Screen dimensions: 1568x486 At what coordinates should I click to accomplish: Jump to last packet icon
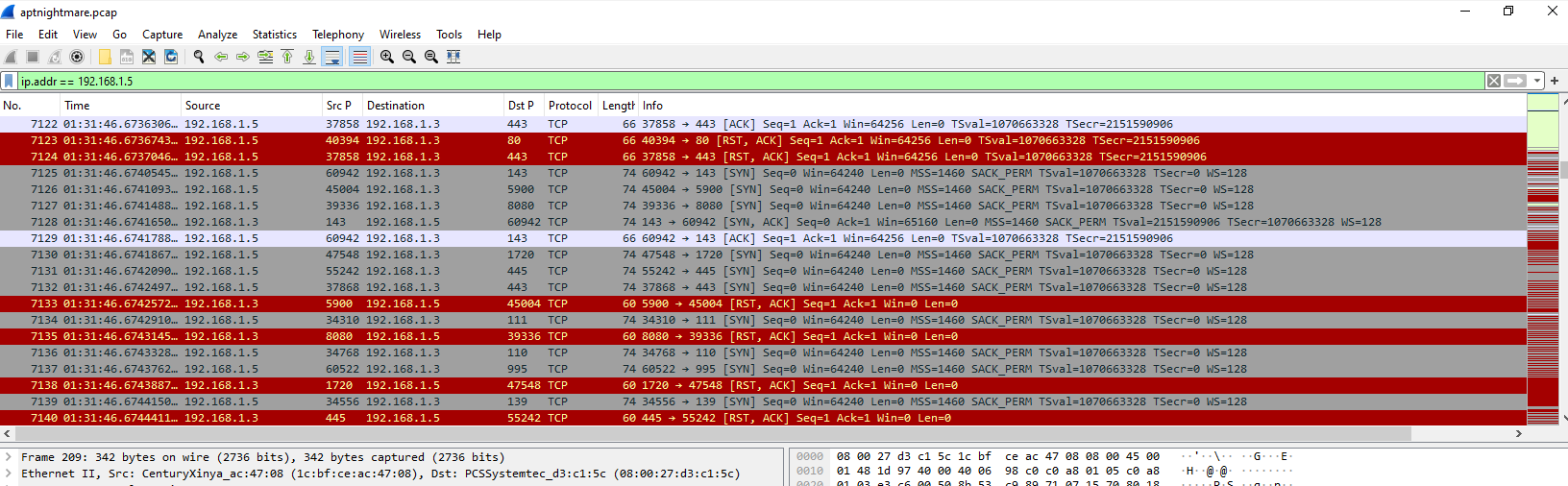pos(309,57)
